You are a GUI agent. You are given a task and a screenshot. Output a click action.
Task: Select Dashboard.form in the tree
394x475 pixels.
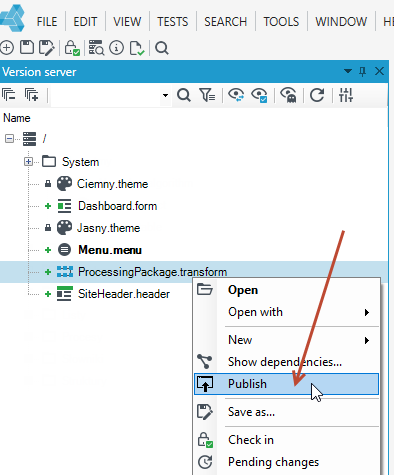117,206
